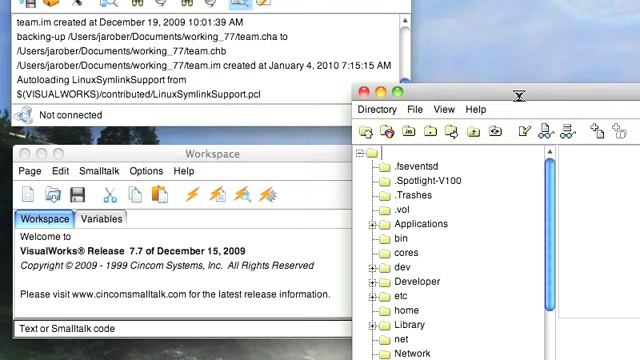Click the plain lightning bolt Do It icon
Screen dimensions: 640x360
click(192, 195)
